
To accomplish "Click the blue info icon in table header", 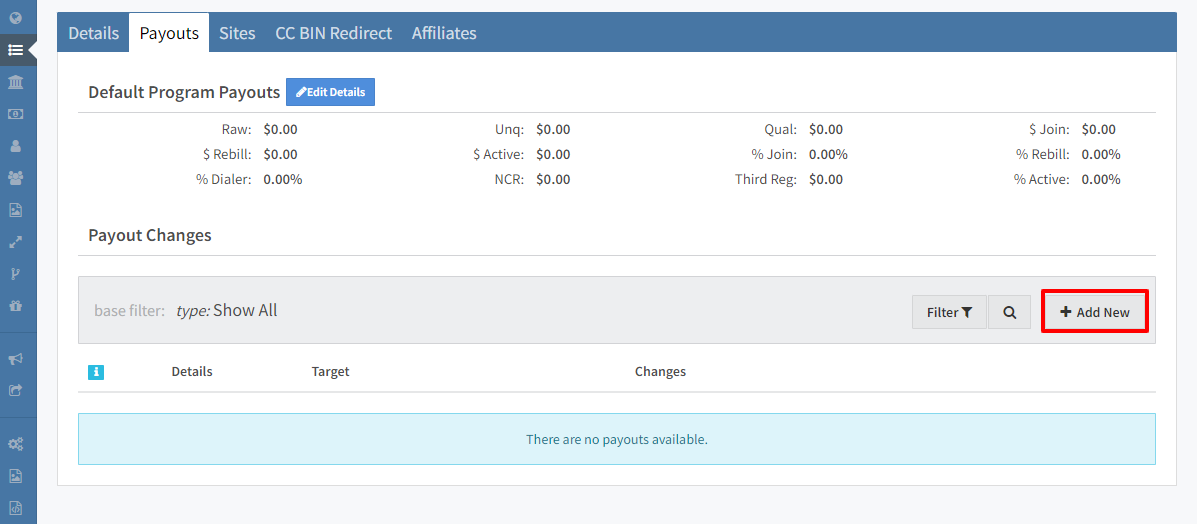I will 97,372.
